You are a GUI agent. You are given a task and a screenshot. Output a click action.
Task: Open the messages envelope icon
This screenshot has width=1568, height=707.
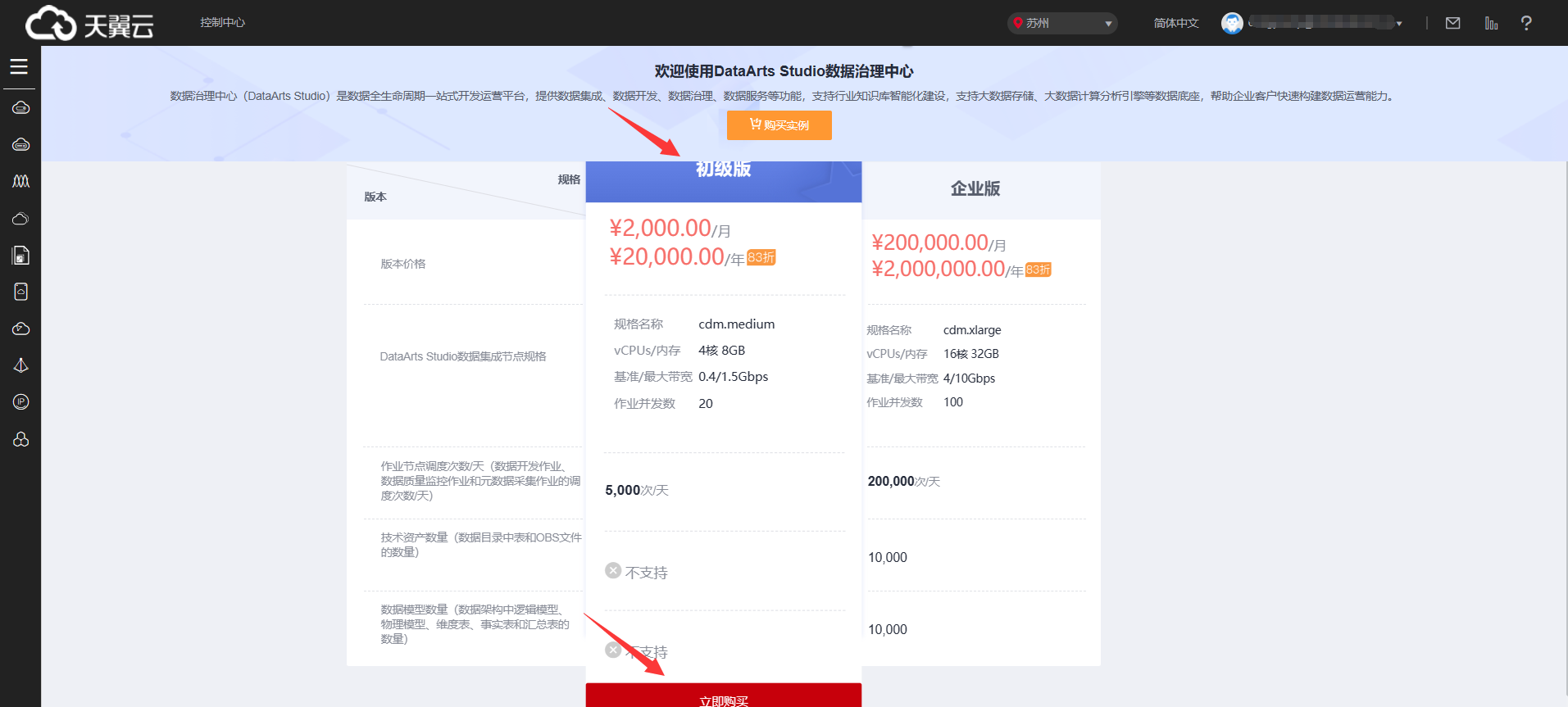[x=1453, y=23]
